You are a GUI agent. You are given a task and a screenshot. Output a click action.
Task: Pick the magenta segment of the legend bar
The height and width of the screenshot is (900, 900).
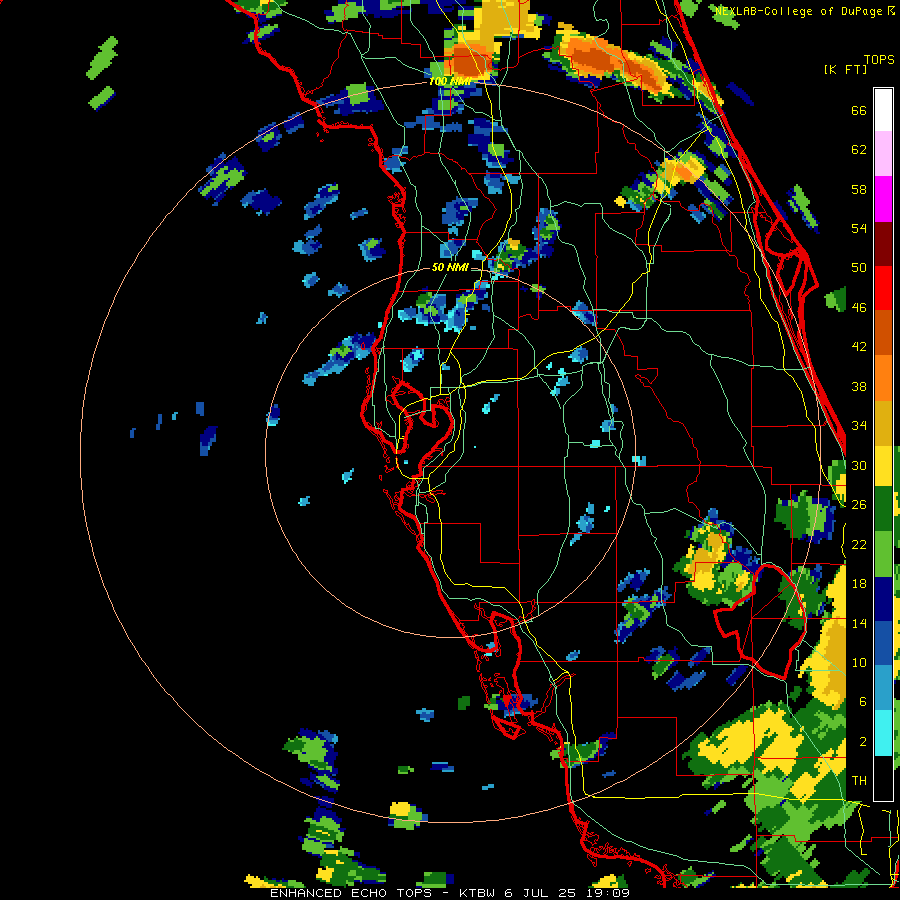883,199
